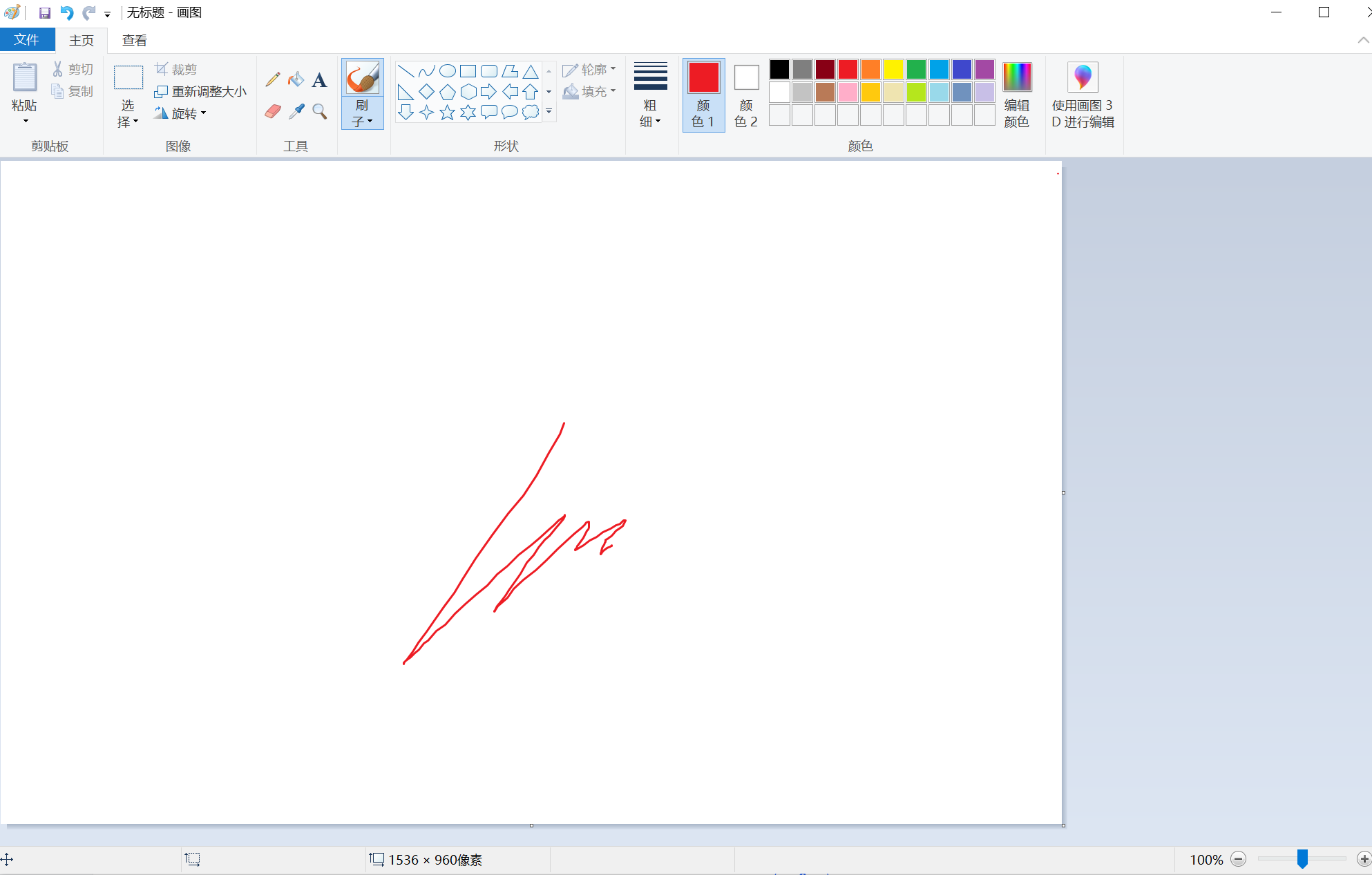This screenshot has width=1372, height=875.
Task: Expand the shape Outline dropdown
Action: coord(589,70)
